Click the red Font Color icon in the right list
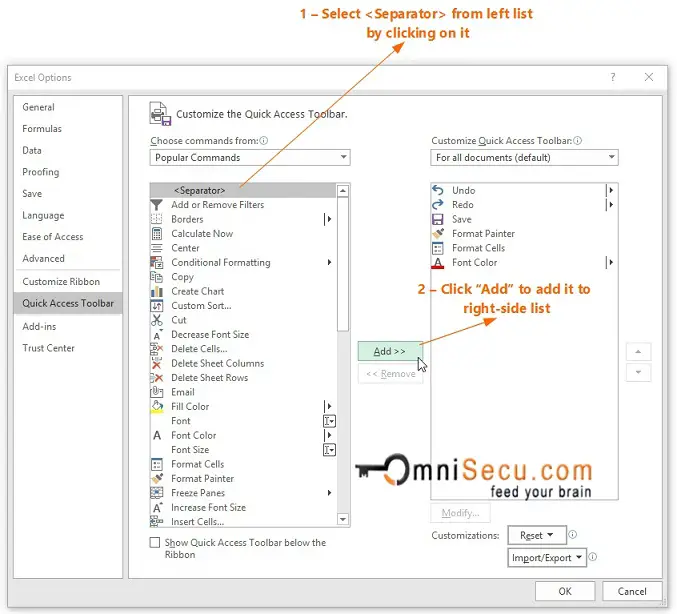Screen dimensions: 677x614 pyautogui.click(x=438, y=263)
